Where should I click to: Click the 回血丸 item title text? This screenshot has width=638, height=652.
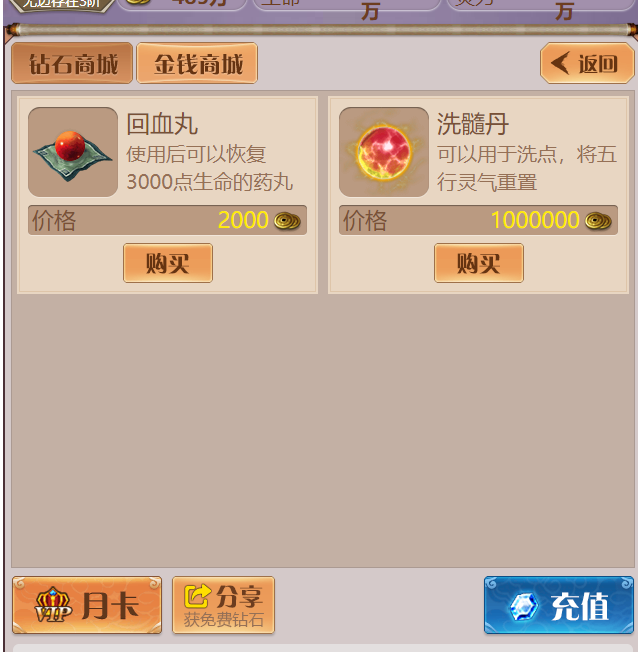coord(162,124)
